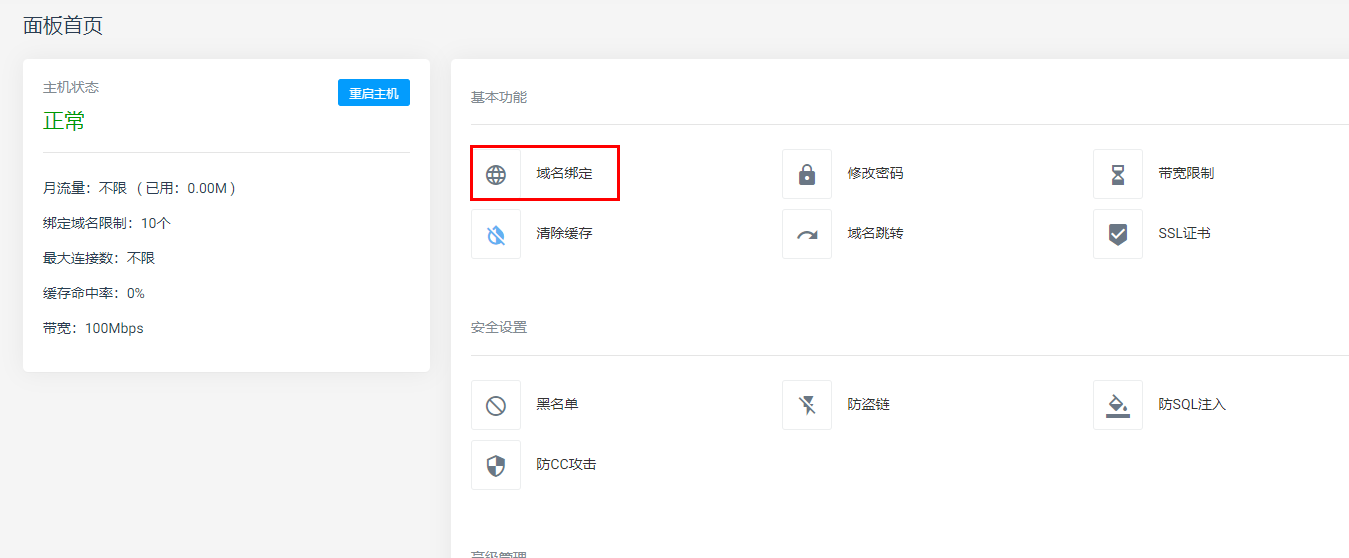Click the hourglass icon for 带宽限制
Image resolution: width=1349 pixels, height=558 pixels.
click(1118, 174)
